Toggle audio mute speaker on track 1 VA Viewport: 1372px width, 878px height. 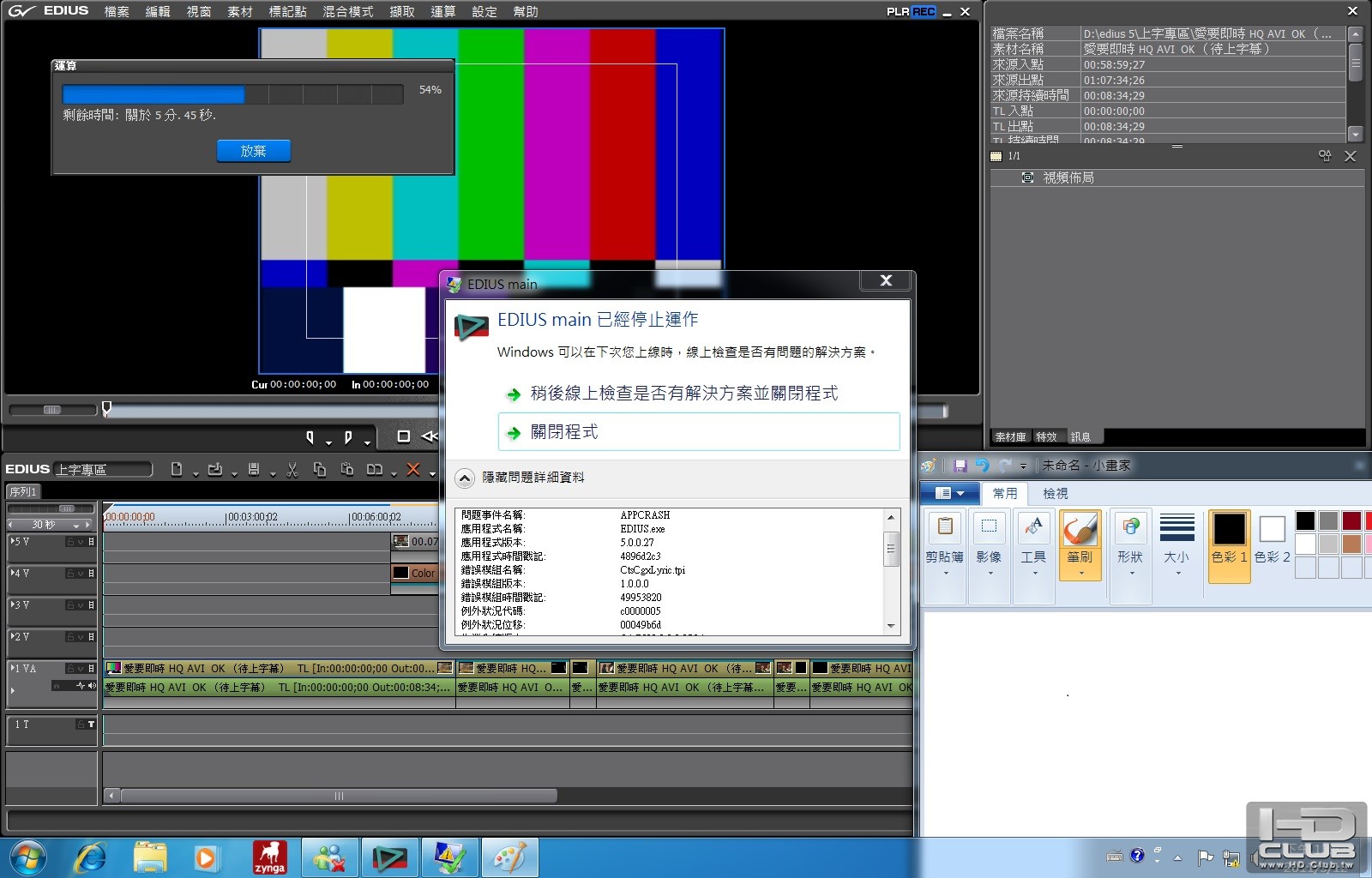click(x=91, y=685)
